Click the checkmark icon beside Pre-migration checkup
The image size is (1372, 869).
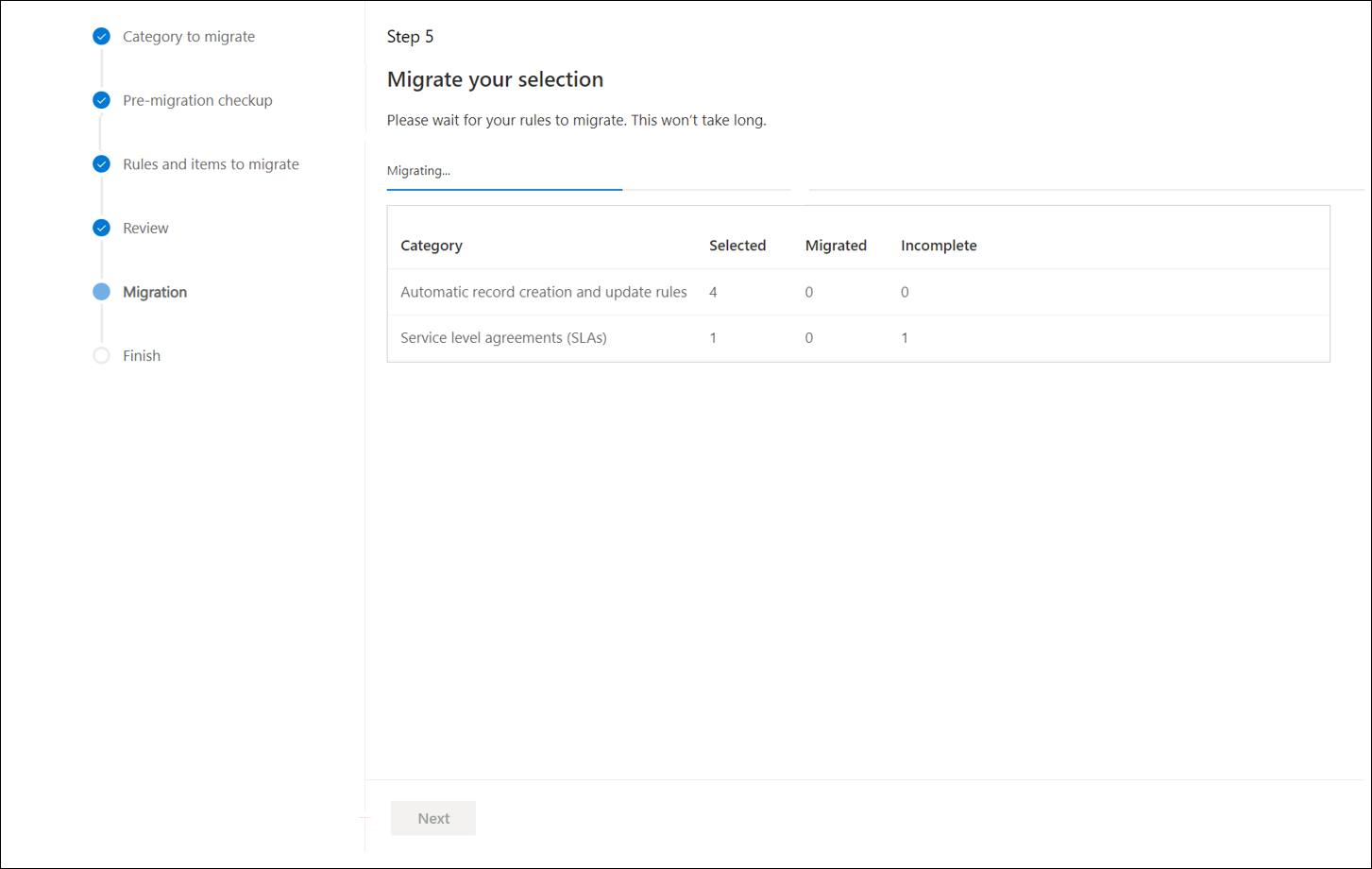click(101, 100)
